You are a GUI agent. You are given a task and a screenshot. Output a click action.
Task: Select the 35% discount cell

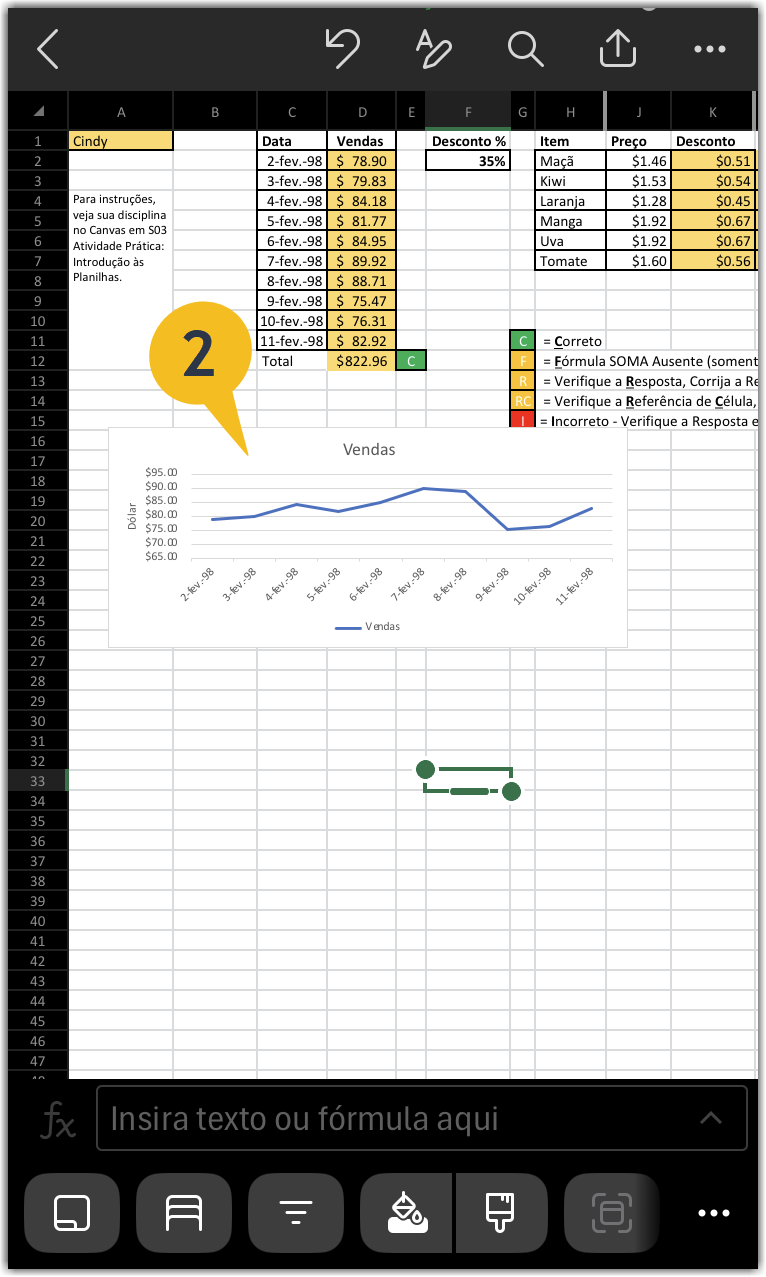click(468, 161)
